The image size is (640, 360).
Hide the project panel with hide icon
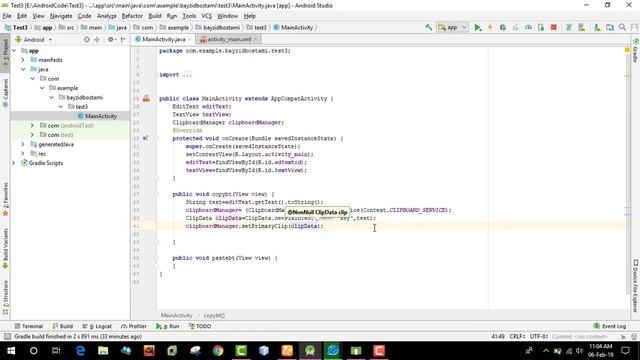click(x=123, y=40)
